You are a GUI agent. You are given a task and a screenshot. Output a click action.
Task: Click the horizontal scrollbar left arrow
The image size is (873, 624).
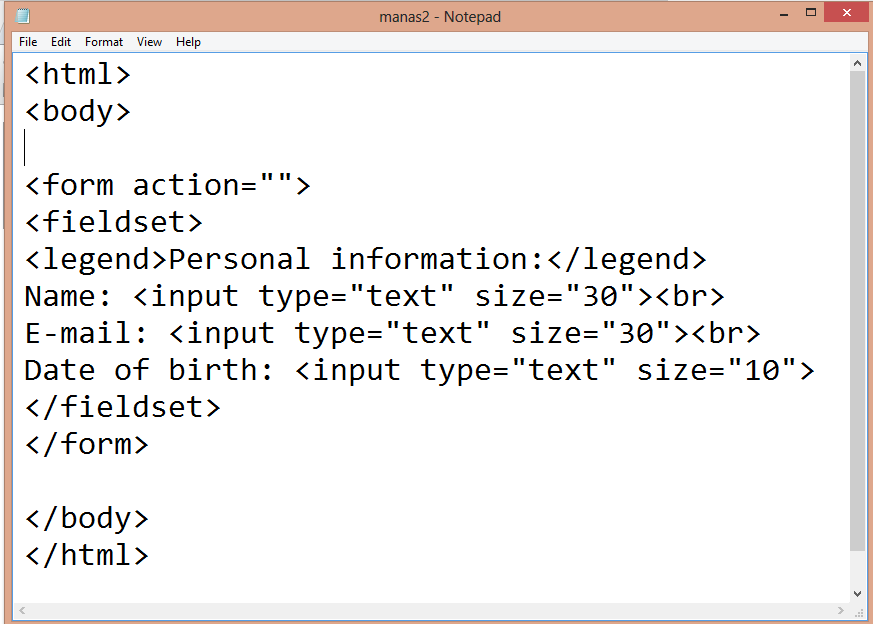tap(22, 611)
